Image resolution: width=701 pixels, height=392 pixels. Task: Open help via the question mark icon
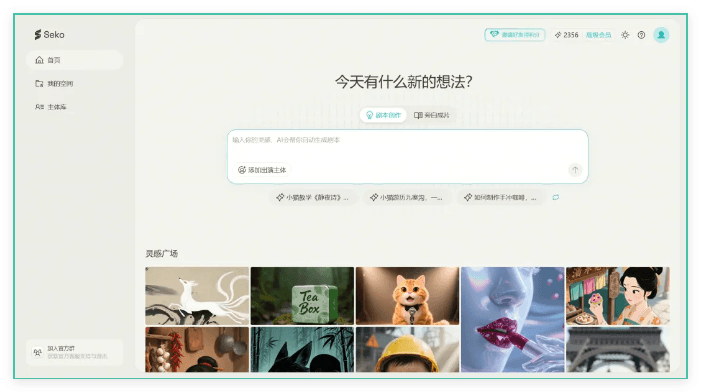(x=641, y=35)
